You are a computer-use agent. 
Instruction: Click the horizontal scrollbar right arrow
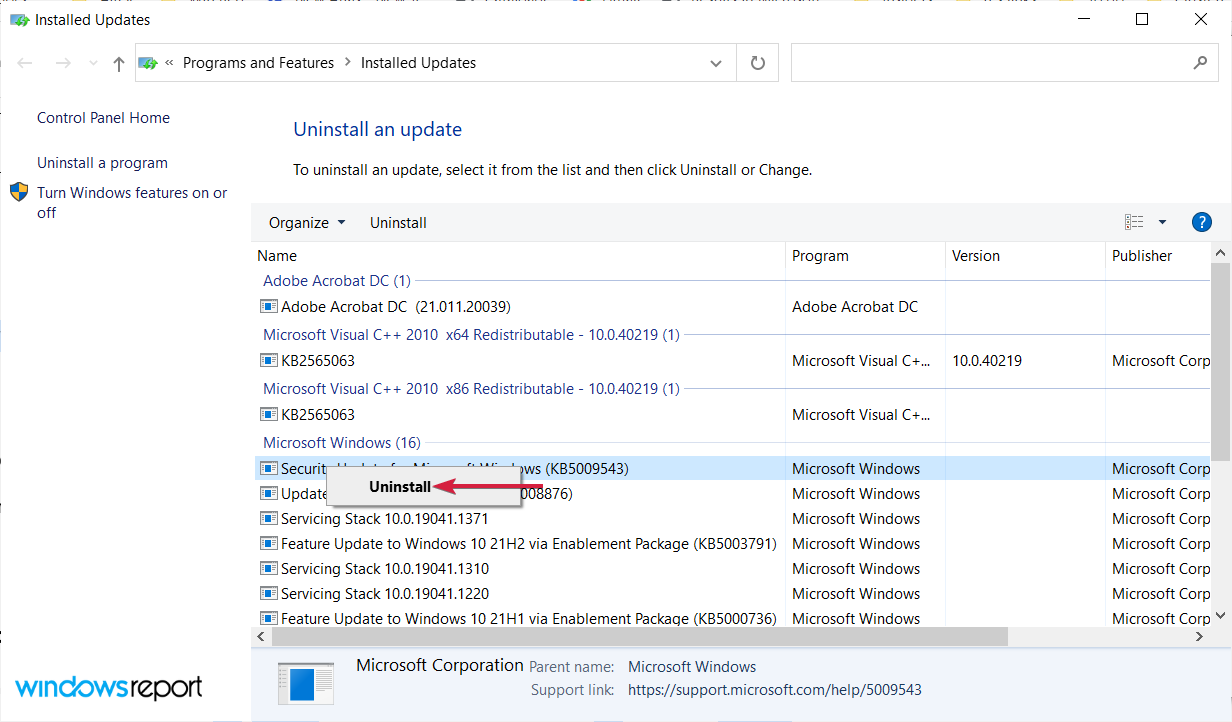click(1202, 636)
